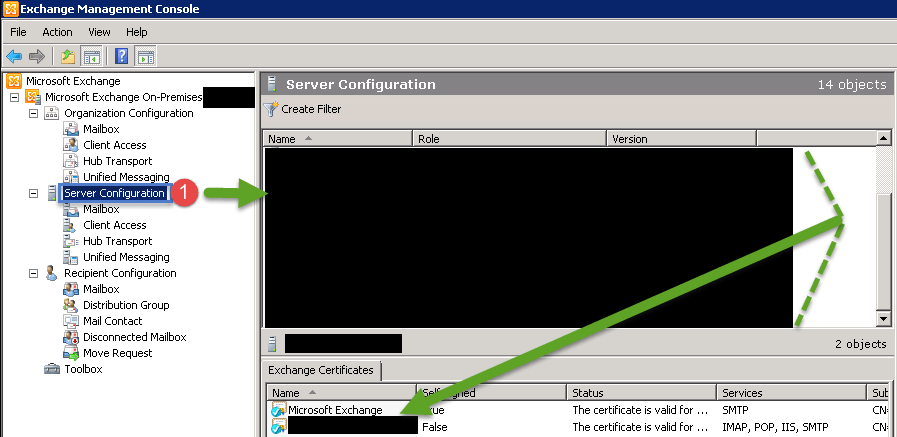The image size is (897, 437).
Task: Collapse the Server Configuration tree node
Action: (33, 193)
